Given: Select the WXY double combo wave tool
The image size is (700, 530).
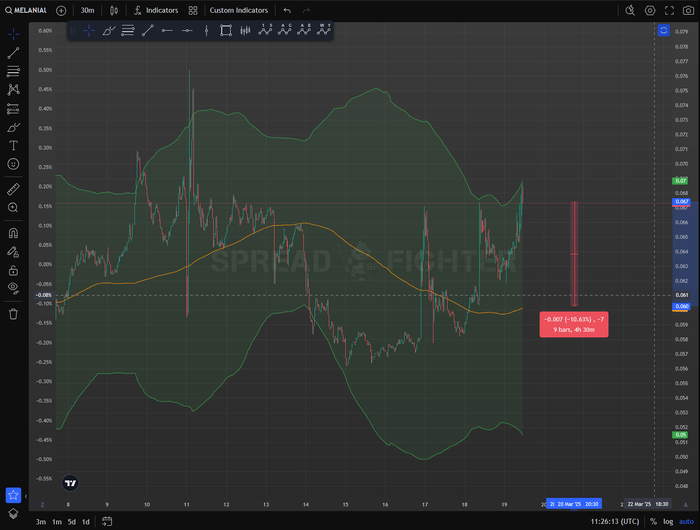Looking at the screenshot, I should pyautogui.click(x=324, y=30).
